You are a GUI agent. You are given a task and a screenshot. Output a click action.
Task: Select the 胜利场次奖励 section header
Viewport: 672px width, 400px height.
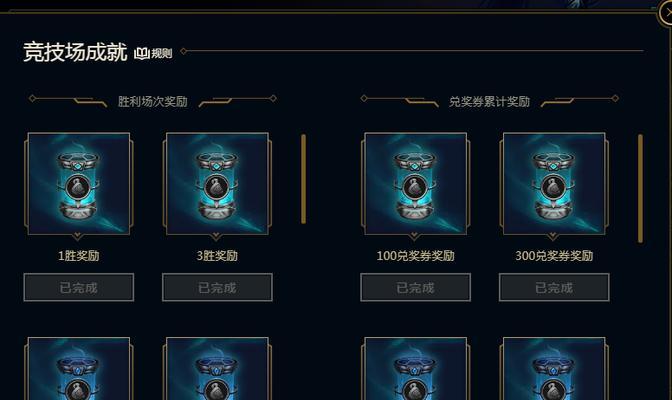click(x=153, y=102)
